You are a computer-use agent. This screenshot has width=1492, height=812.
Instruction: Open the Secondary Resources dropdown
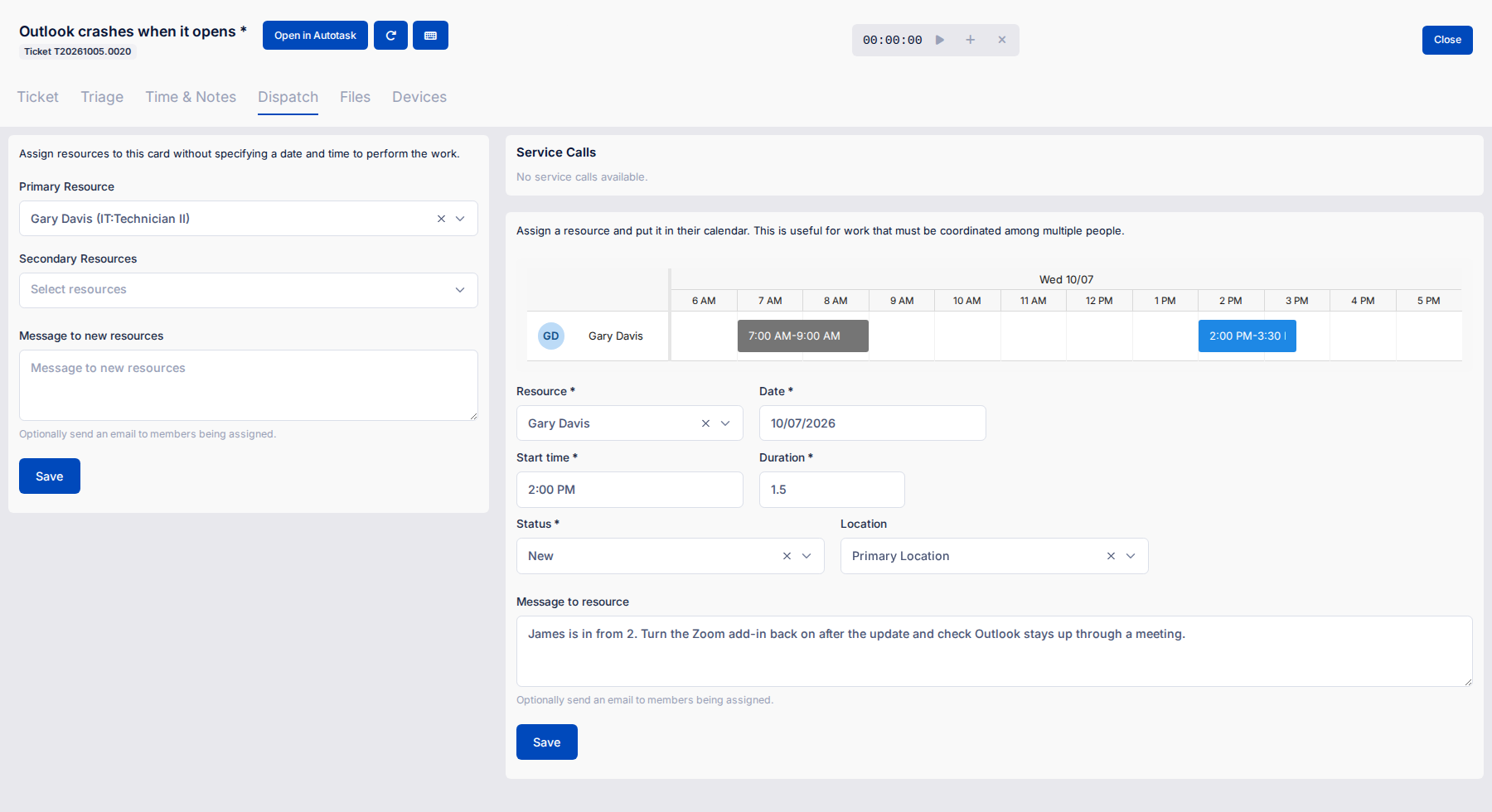click(x=249, y=290)
